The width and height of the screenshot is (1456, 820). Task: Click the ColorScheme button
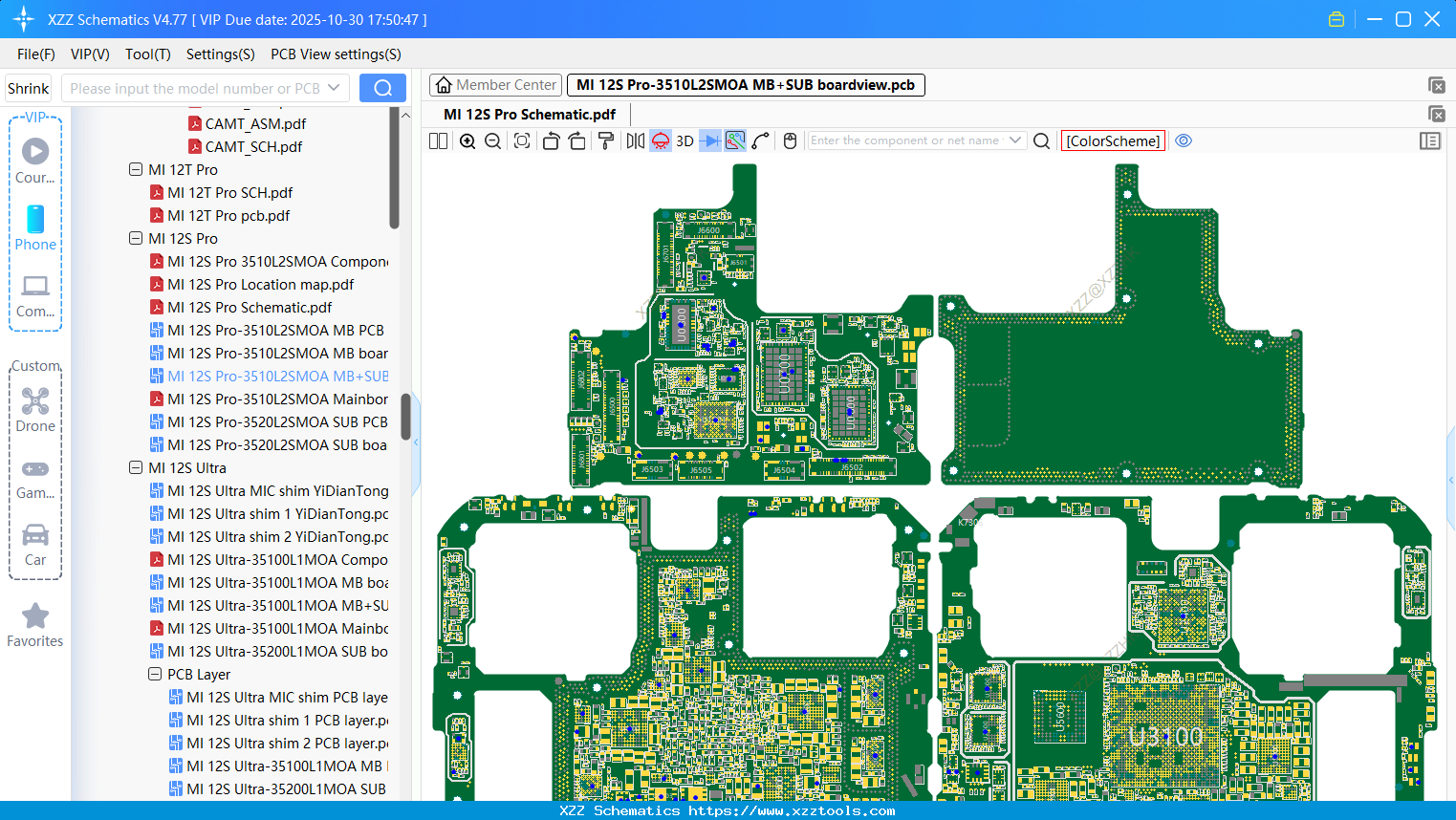pos(1113,140)
